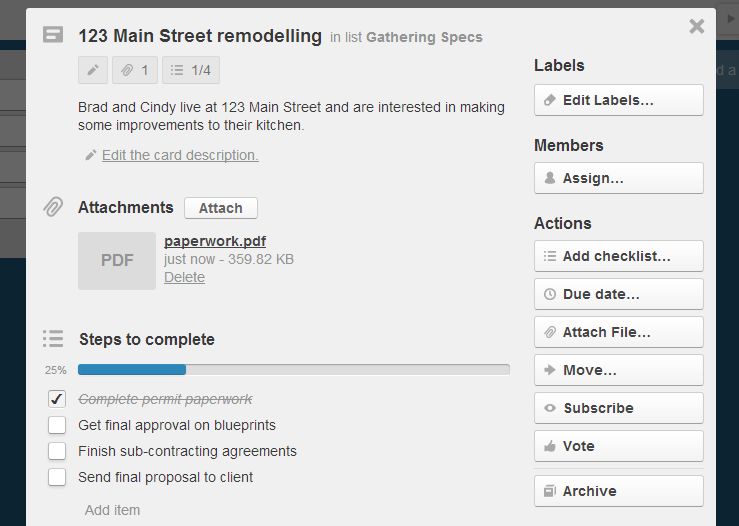Click the pencil edit badge under title
739x526 pixels.
click(x=93, y=70)
